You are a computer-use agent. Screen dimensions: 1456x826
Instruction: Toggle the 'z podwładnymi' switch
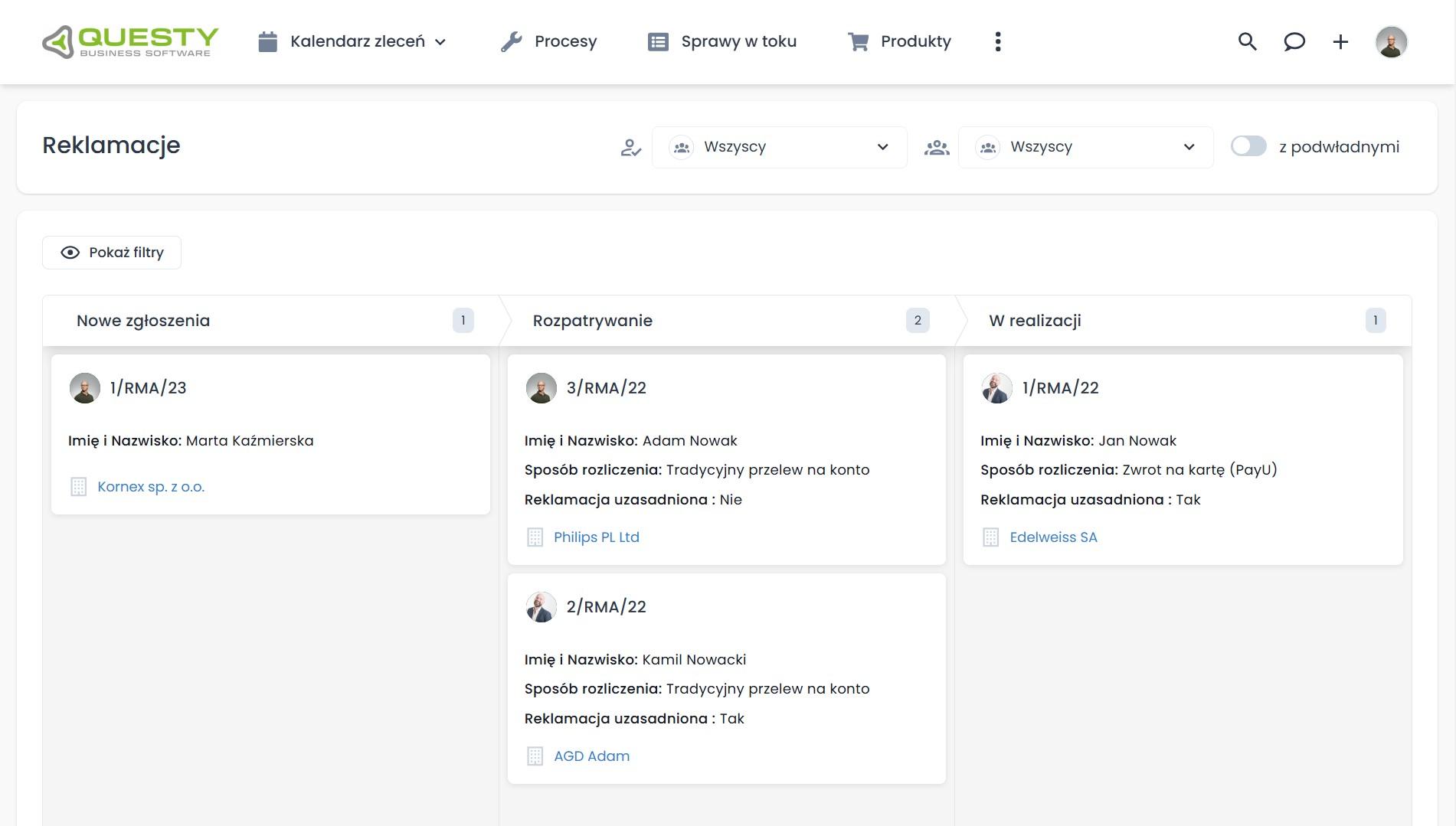point(1248,146)
